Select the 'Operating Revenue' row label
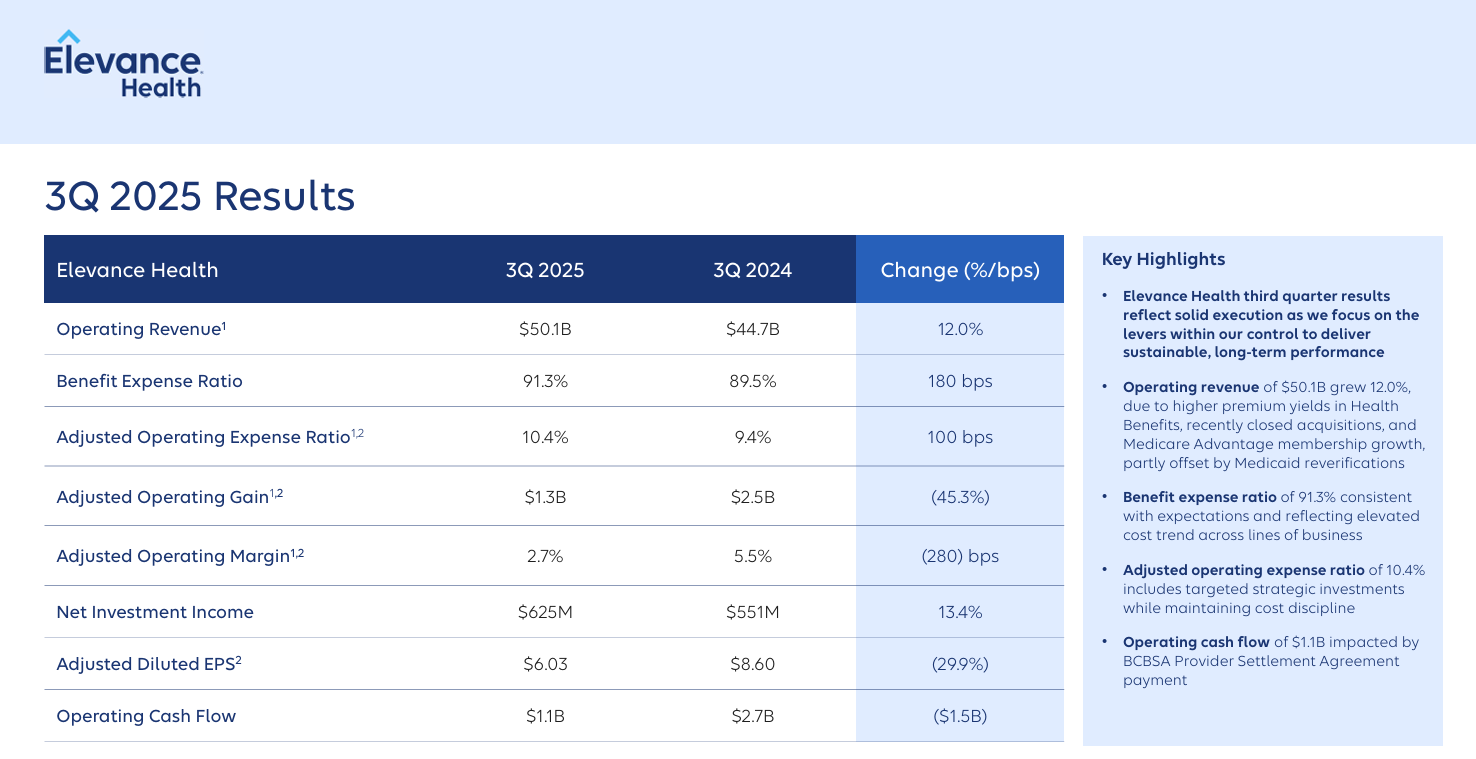 [141, 329]
